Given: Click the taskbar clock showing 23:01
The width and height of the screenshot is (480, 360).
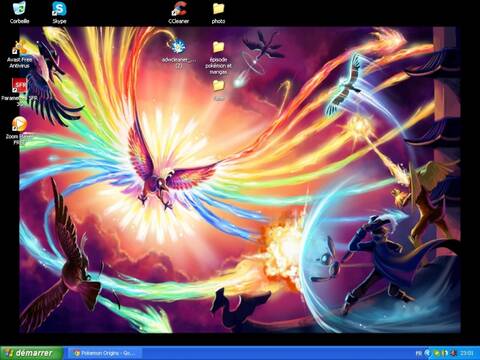Looking at the screenshot, I should click(467, 353).
